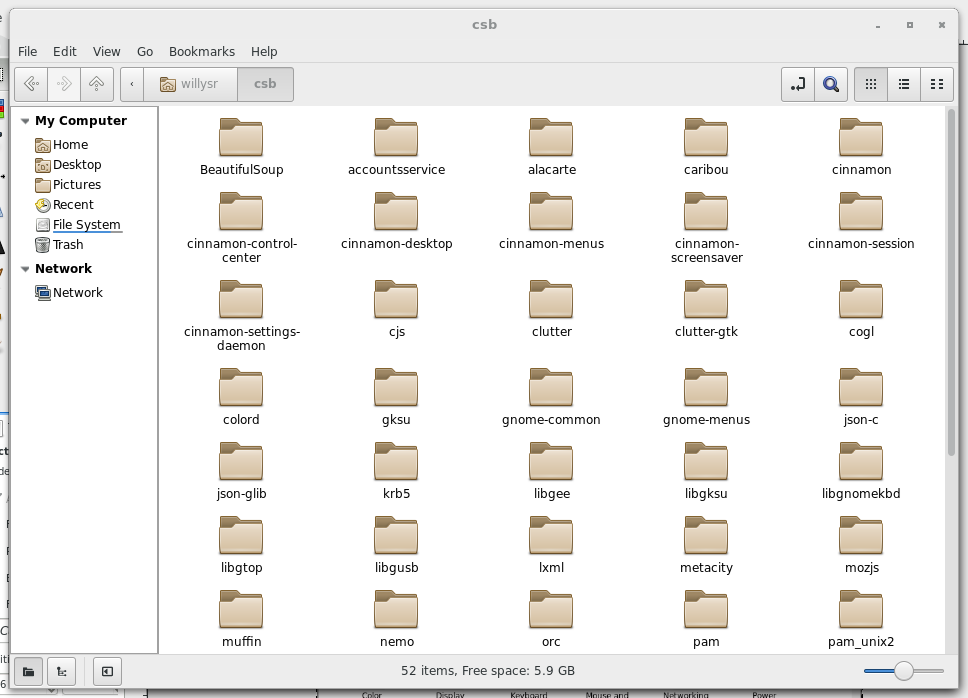This screenshot has height=698, width=968.
Task: Select the cinnamon-control-center folder
Action: pyautogui.click(x=241, y=228)
